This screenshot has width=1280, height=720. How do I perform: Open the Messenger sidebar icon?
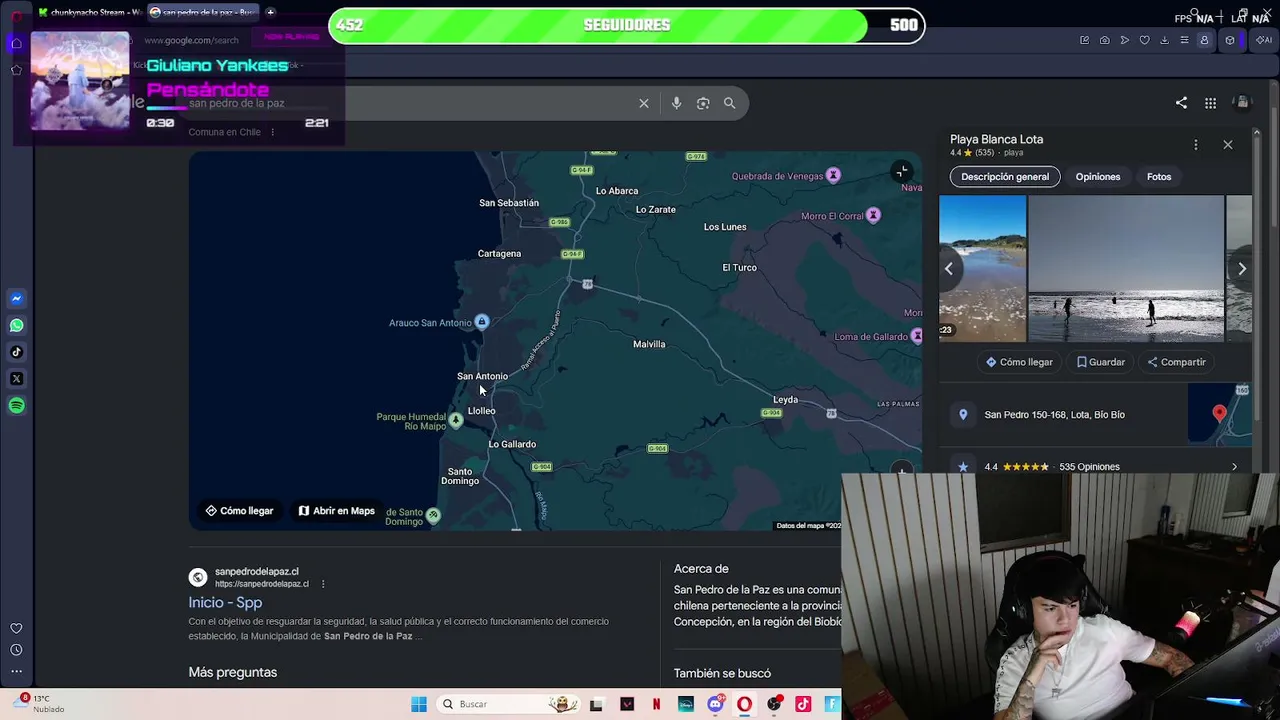pos(16,298)
